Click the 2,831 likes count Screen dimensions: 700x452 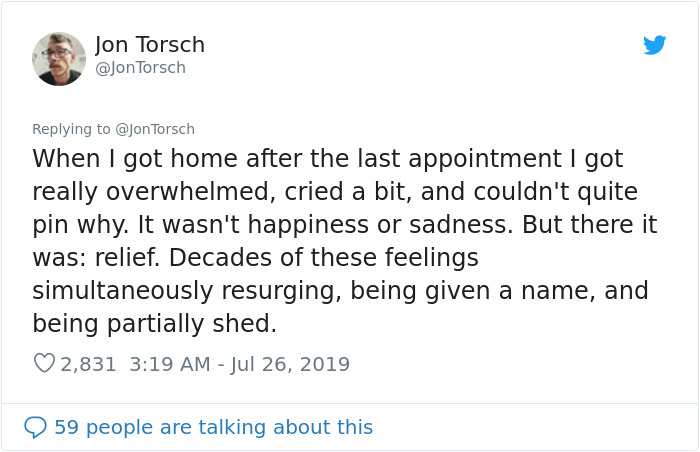(x=89, y=364)
